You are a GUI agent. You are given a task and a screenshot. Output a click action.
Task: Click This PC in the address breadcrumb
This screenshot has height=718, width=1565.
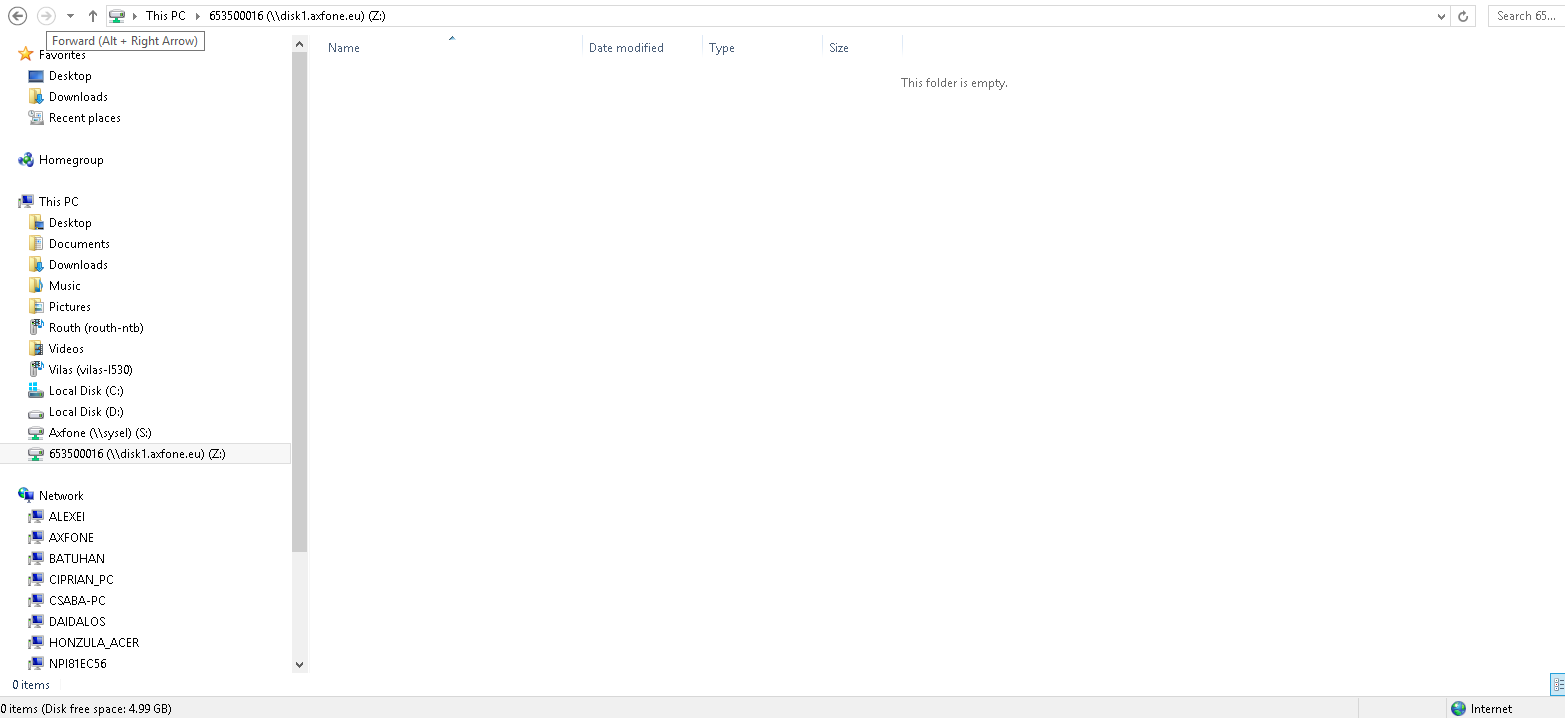(x=165, y=16)
